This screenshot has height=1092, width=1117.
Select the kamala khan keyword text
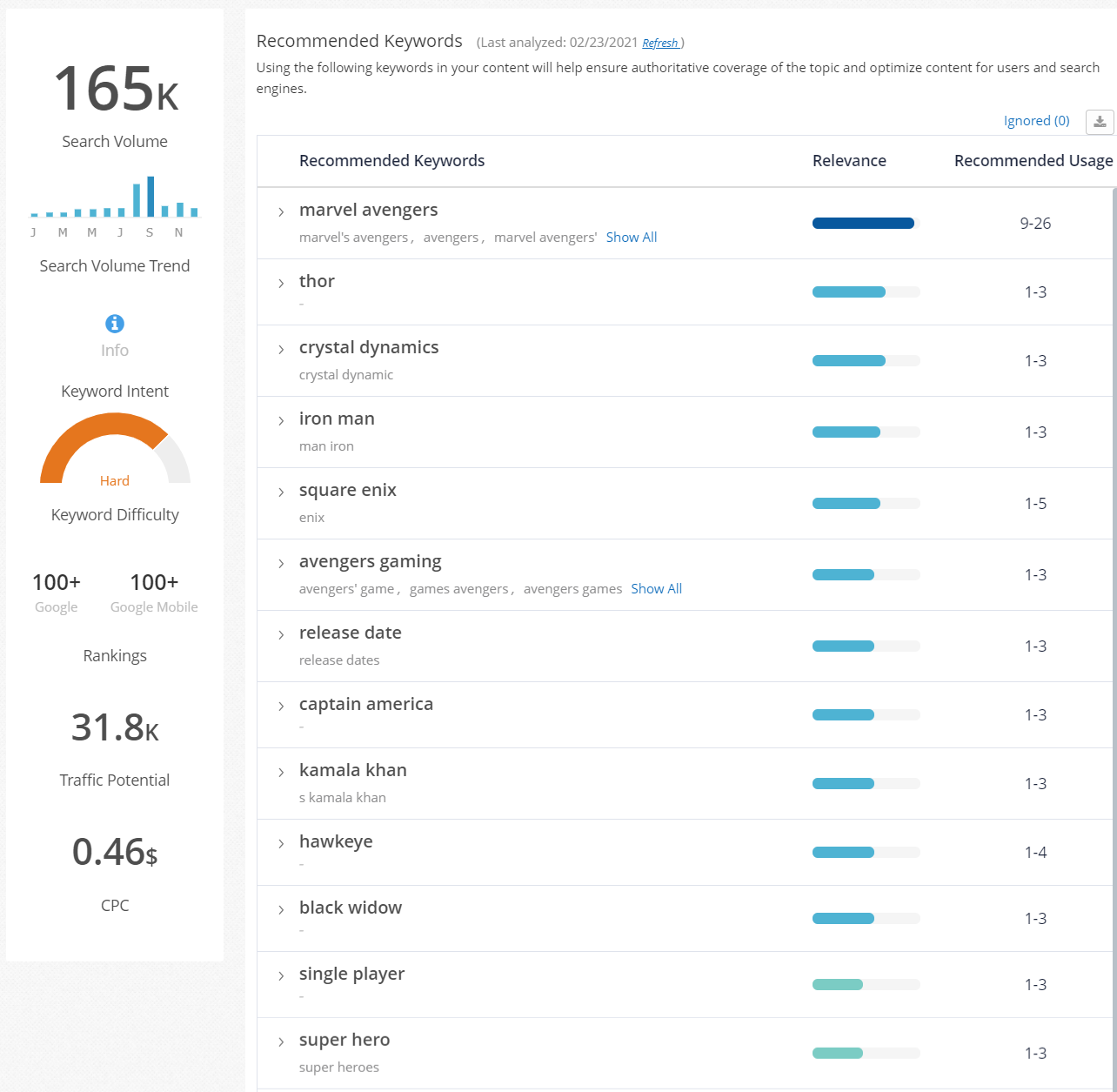[x=353, y=770]
